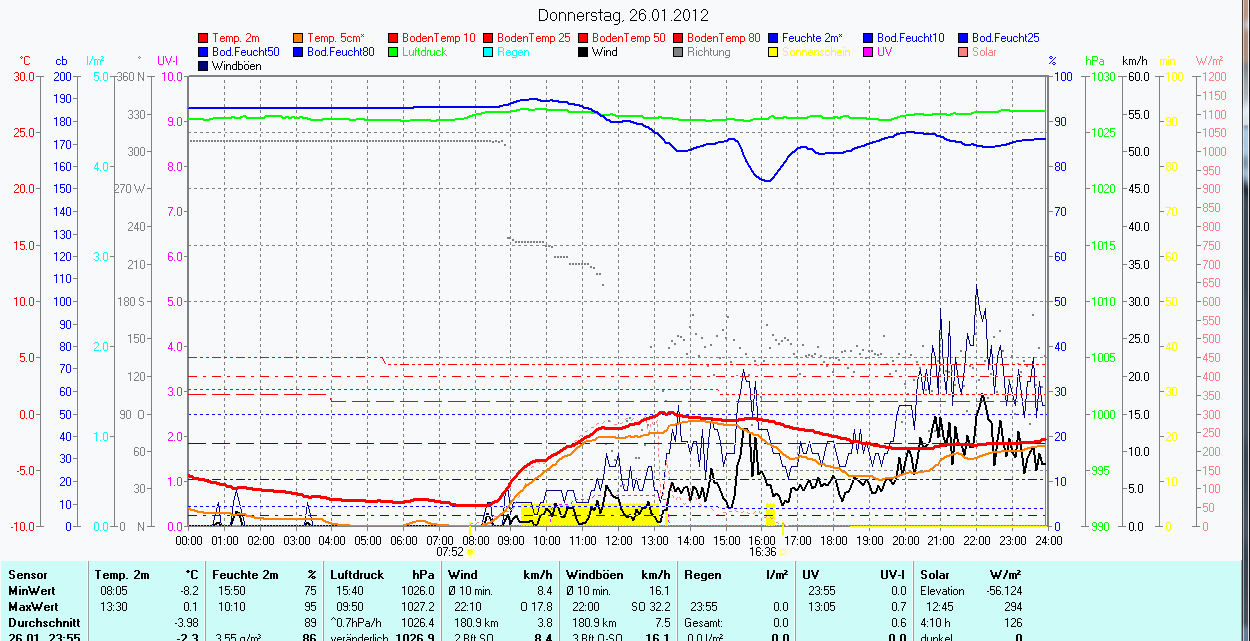Click the orange Temp. 5cm legend square
Screen dimensions: 1250x641
pyautogui.click(x=299, y=38)
